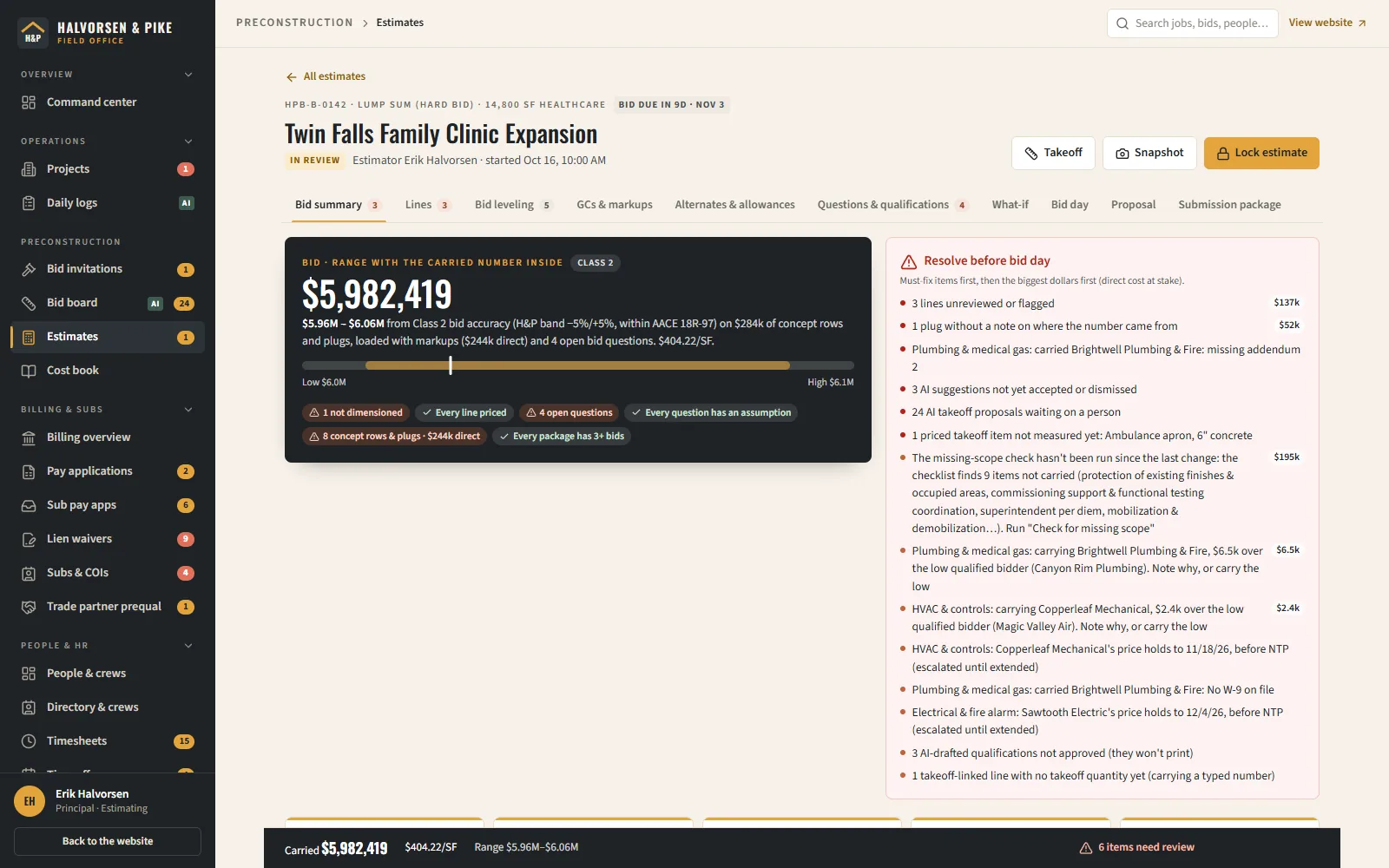Click the Directory & crews contact icon
This screenshot has height=868, width=1389.
click(29, 707)
